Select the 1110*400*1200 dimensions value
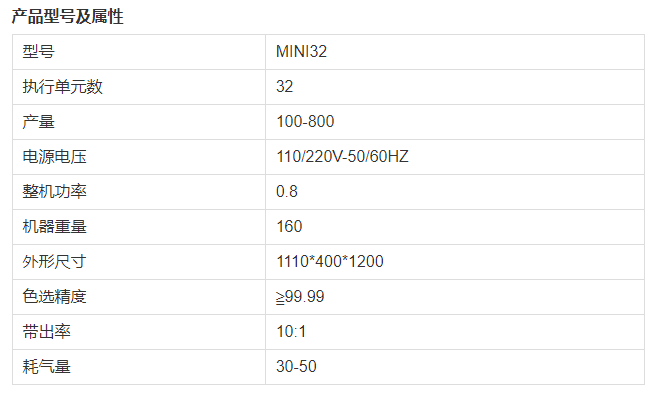This screenshot has width=664, height=404. (x=329, y=261)
